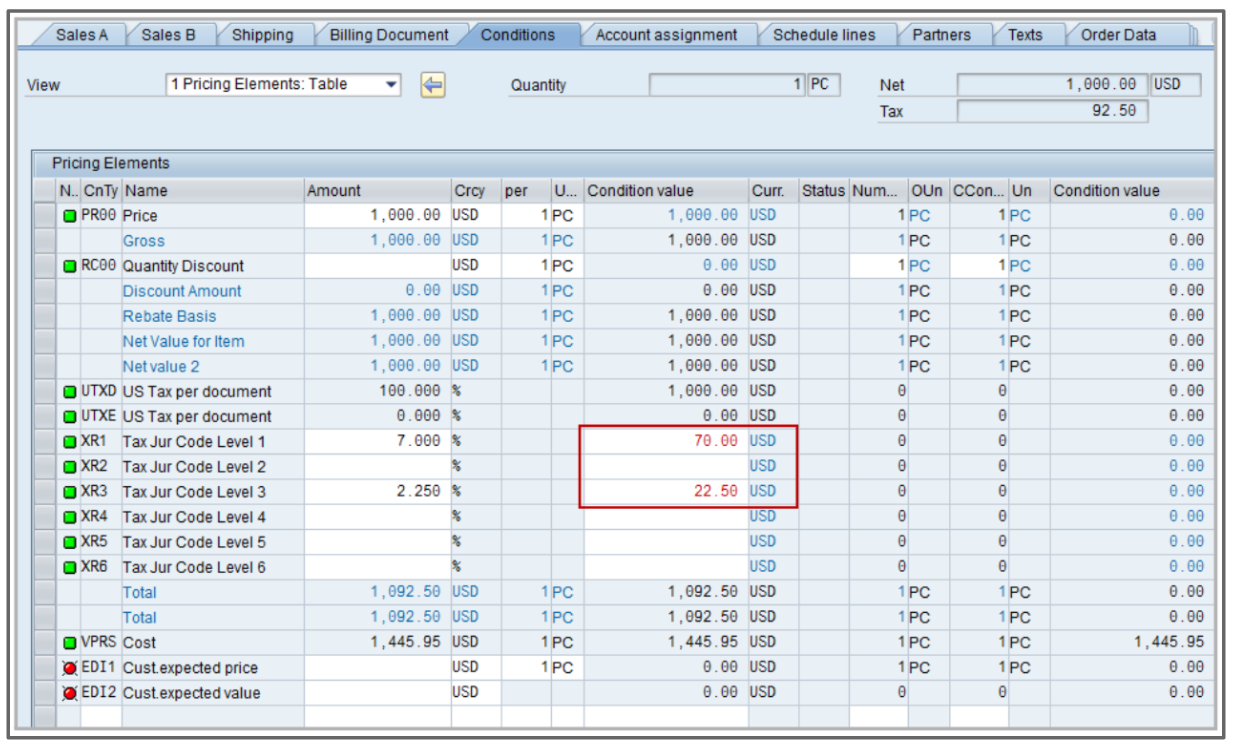Image resolution: width=1236 pixels, height=750 pixels.
Task: Expand the tab list overflow after Order Data
Action: tap(1194, 36)
